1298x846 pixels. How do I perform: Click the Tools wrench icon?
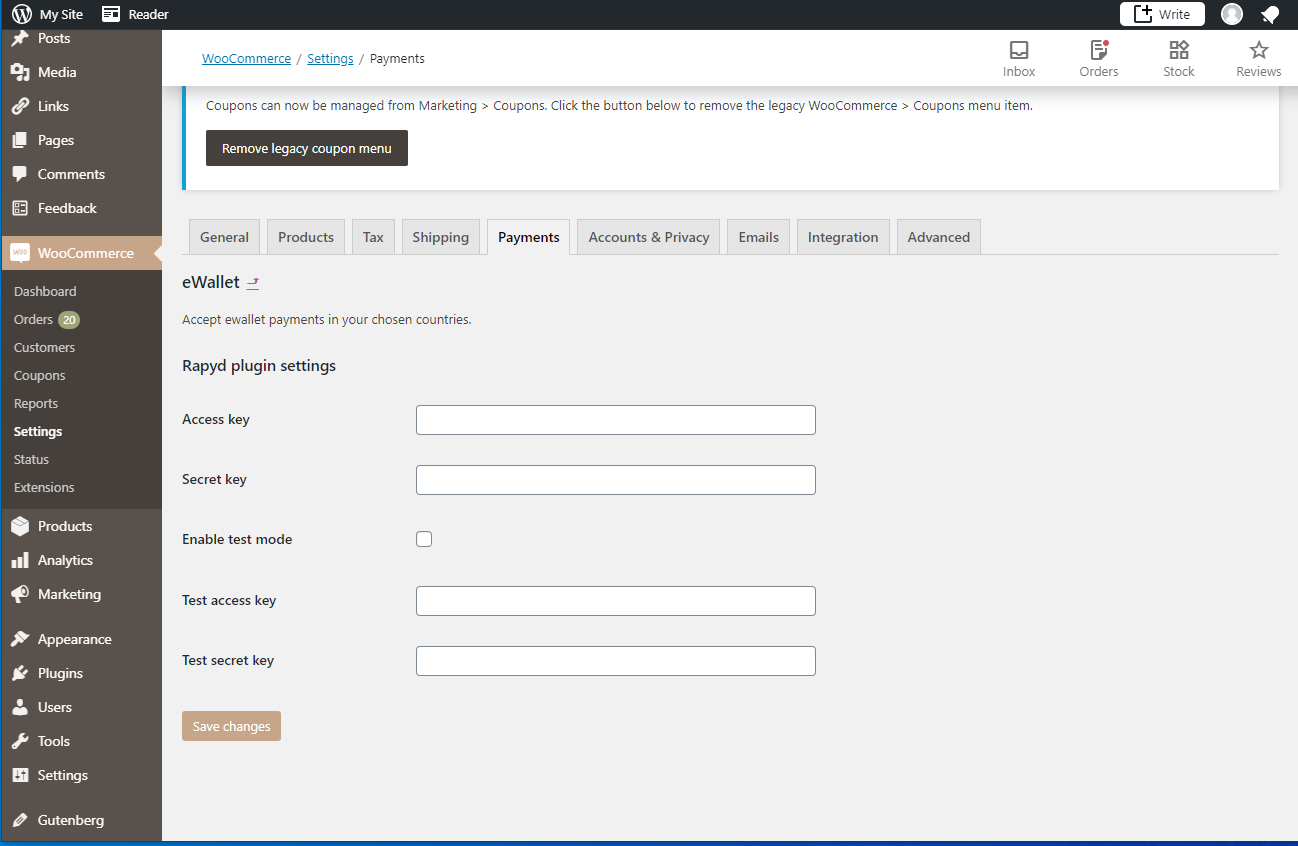pyautogui.click(x=20, y=741)
